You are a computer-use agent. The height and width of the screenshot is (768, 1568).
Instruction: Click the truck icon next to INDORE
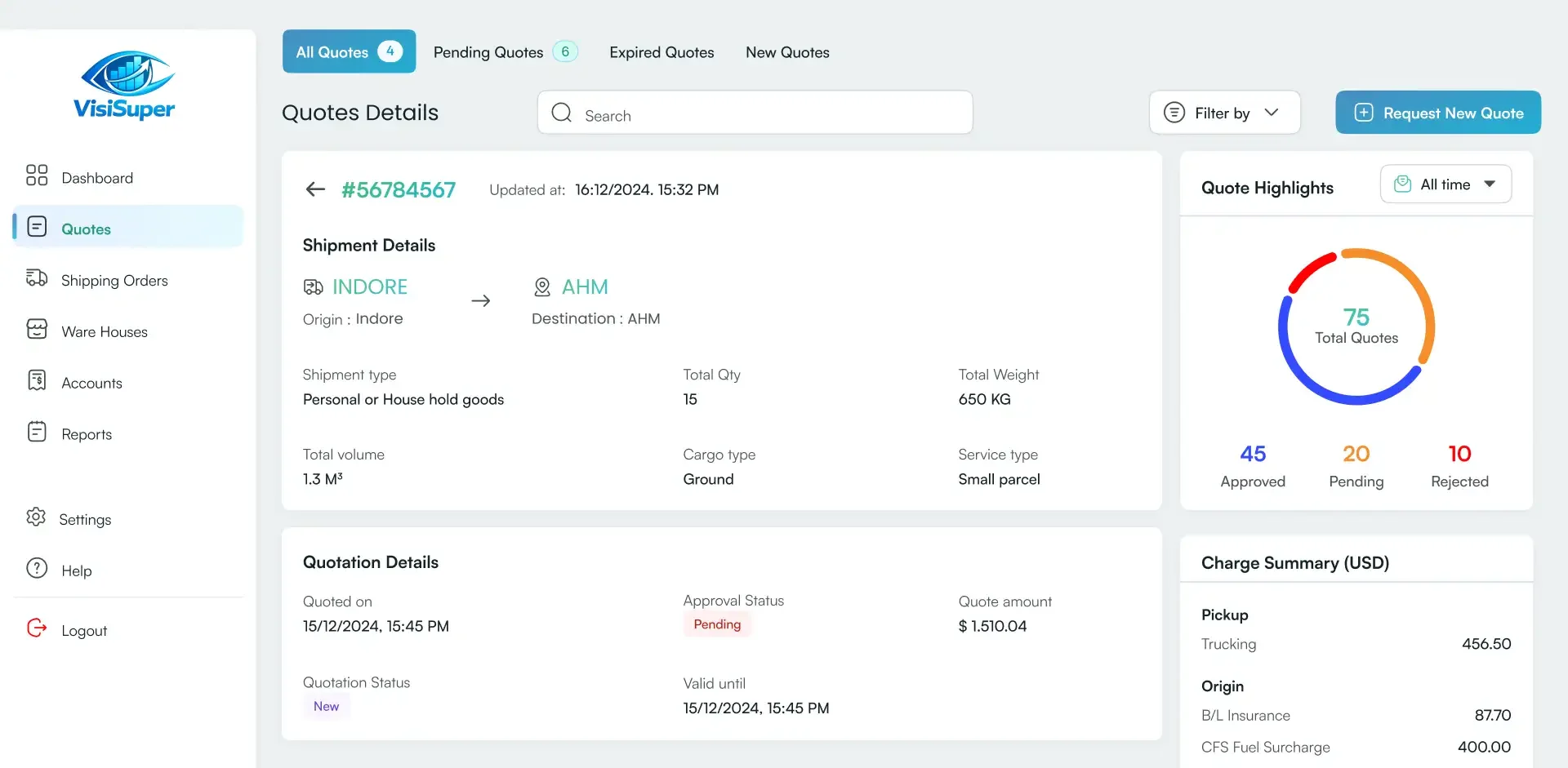(314, 287)
